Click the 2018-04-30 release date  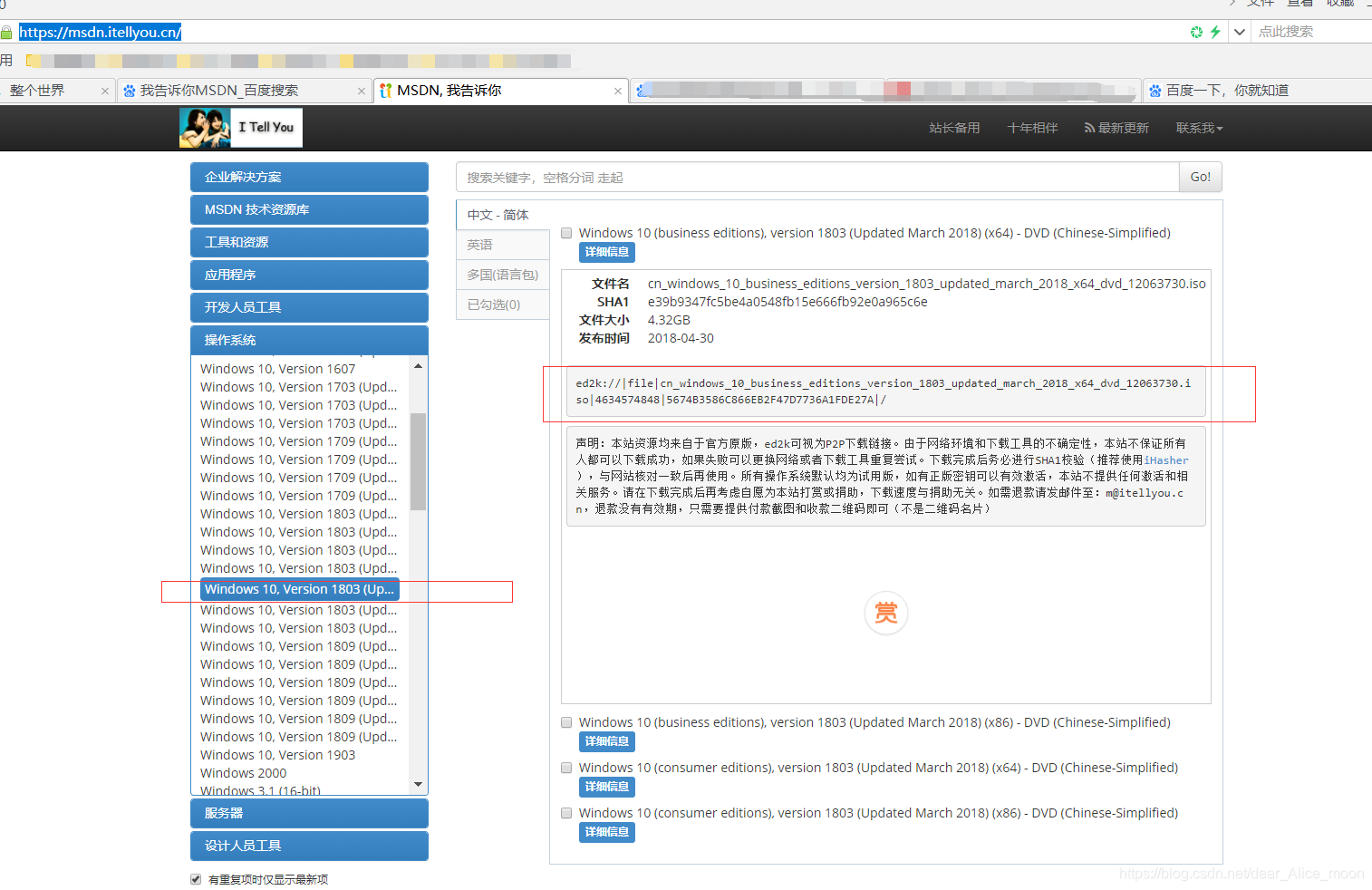click(681, 338)
